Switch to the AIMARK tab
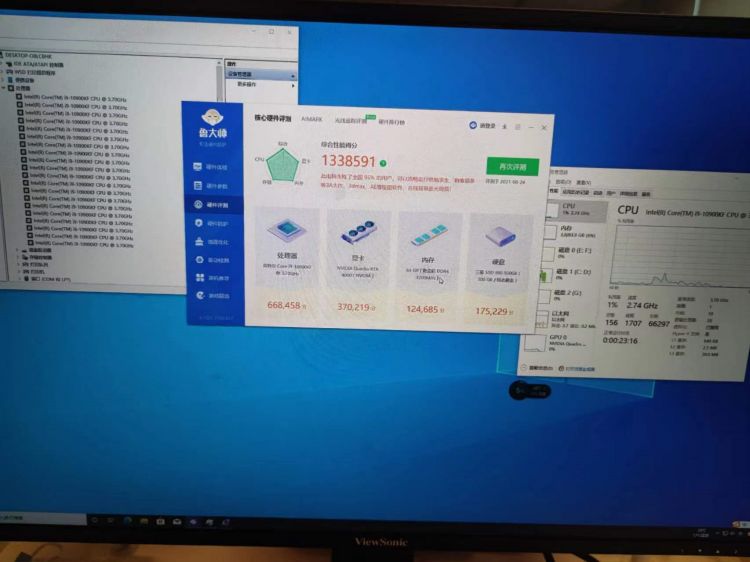The width and height of the screenshot is (750, 562). point(312,120)
